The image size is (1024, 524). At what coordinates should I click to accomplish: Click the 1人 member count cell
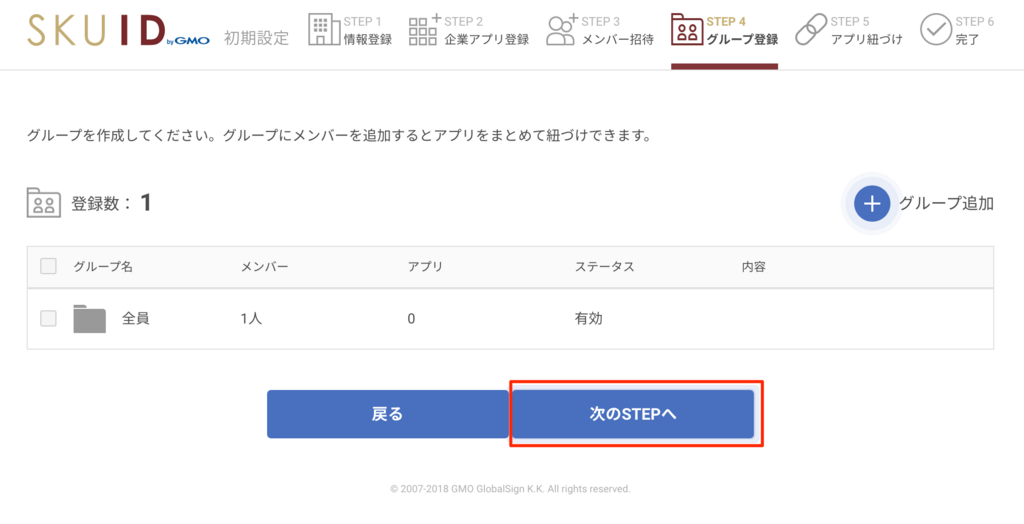tap(251, 319)
